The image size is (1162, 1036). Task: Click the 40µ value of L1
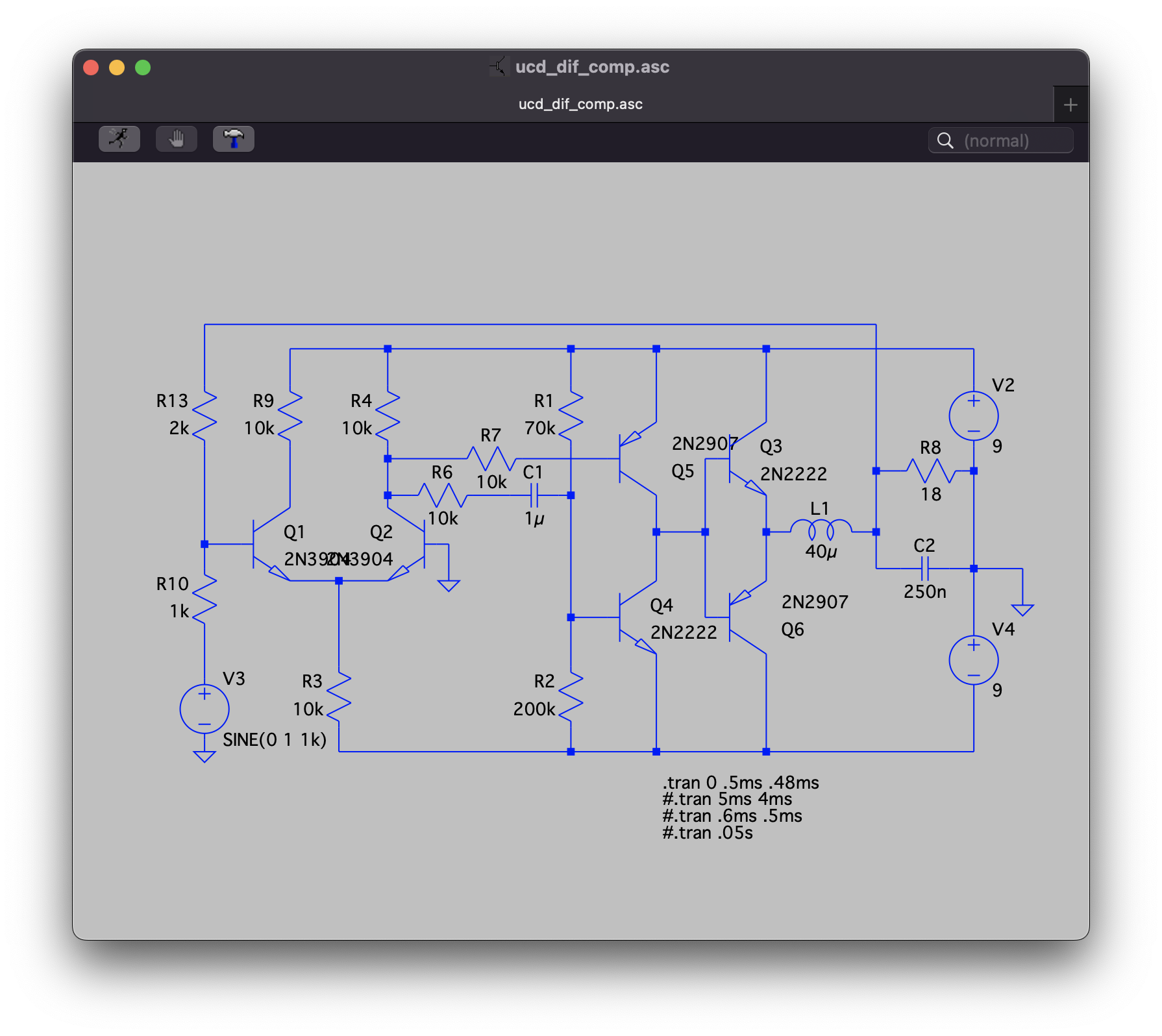[821, 552]
